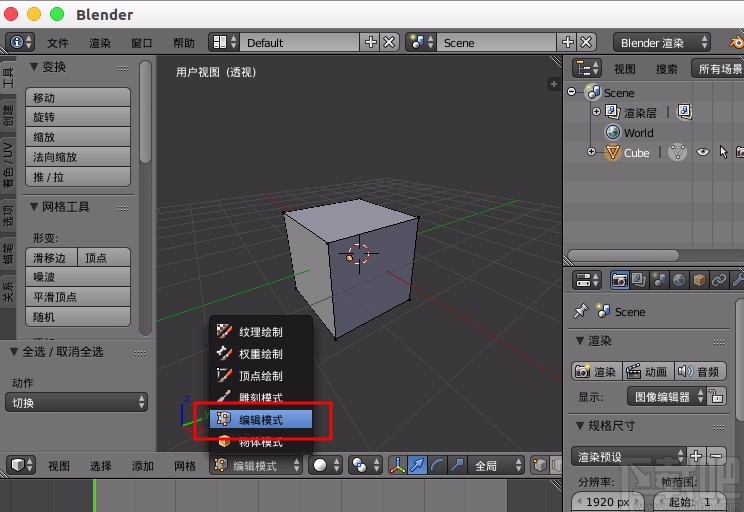Viewport: 744px width, 512px height.
Task: Open the properties editor type selector
Action: point(586,280)
